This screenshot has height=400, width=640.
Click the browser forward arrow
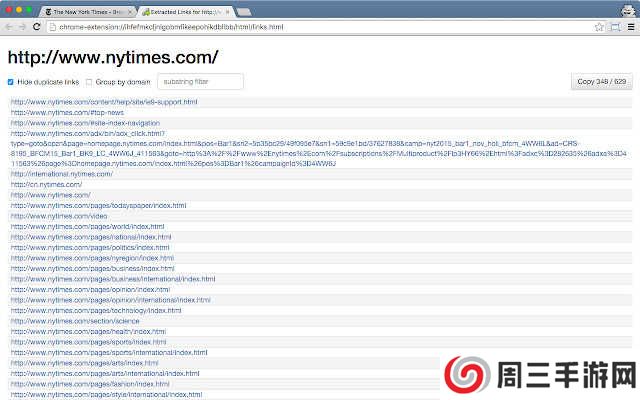tap(22, 26)
